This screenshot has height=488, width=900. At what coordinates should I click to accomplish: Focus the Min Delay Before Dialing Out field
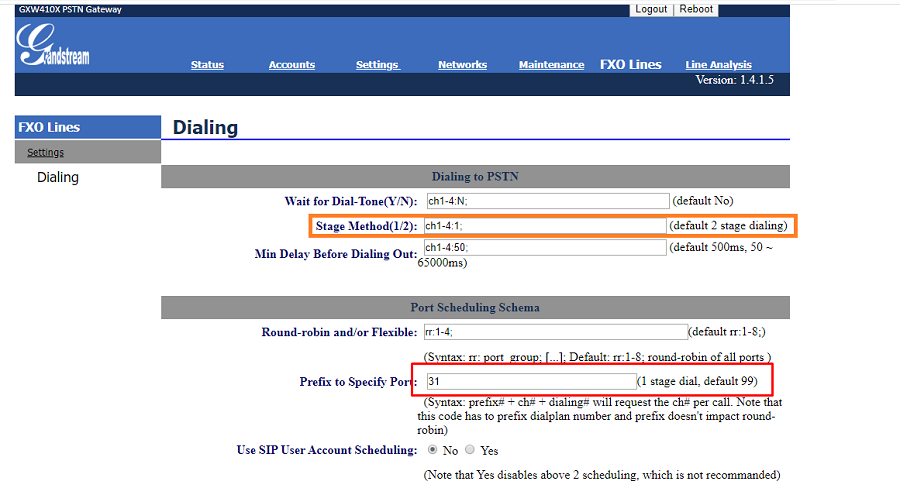tap(546, 247)
